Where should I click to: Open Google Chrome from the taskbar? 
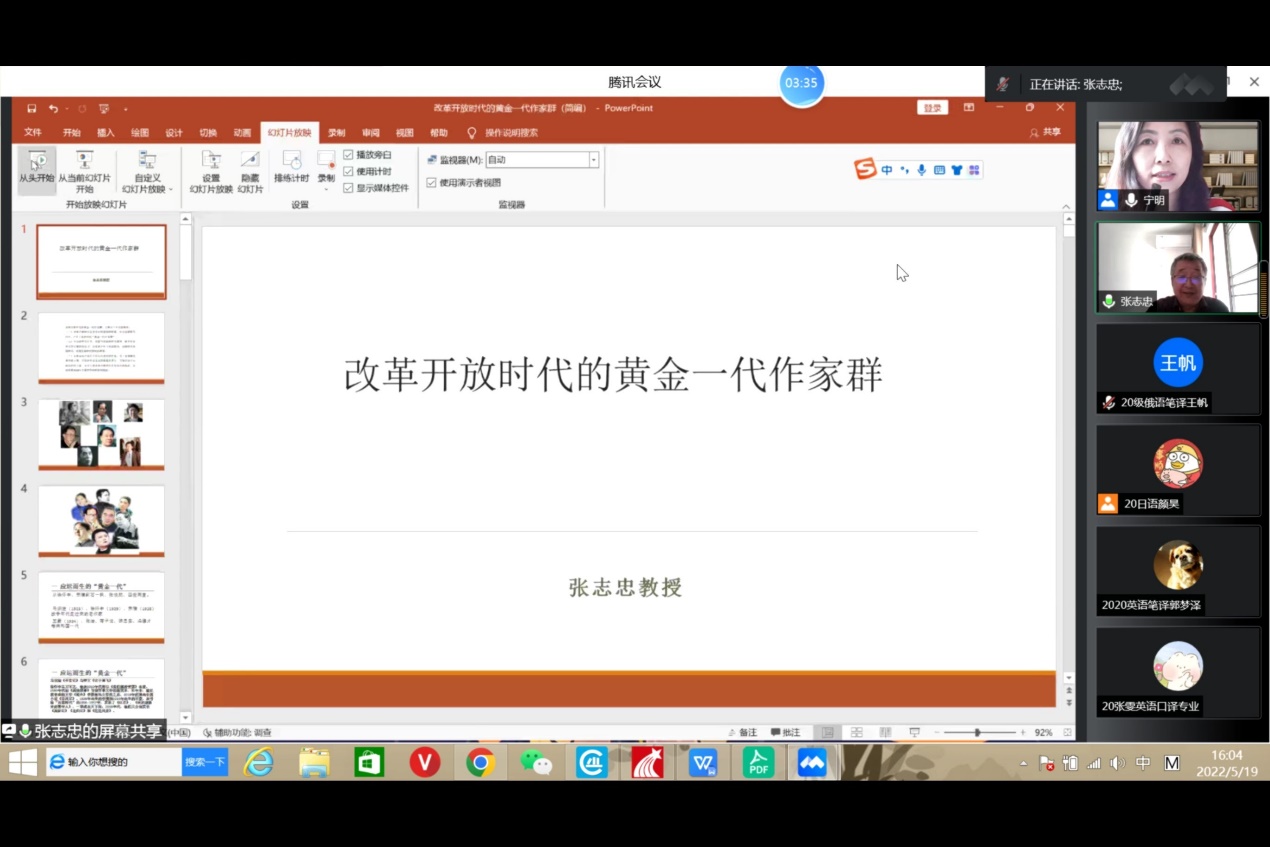click(x=480, y=763)
